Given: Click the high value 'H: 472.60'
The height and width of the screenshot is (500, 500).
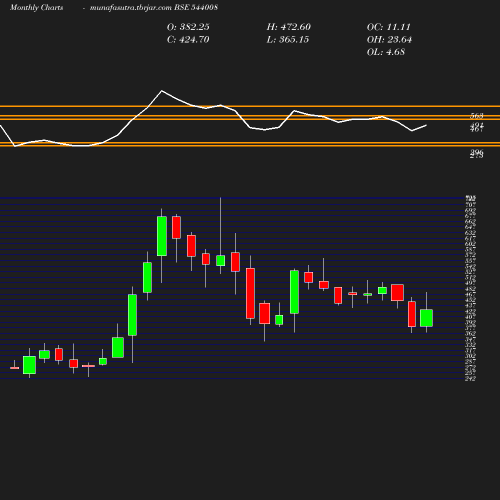Looking at the screenshot, I should coord(289,27).
